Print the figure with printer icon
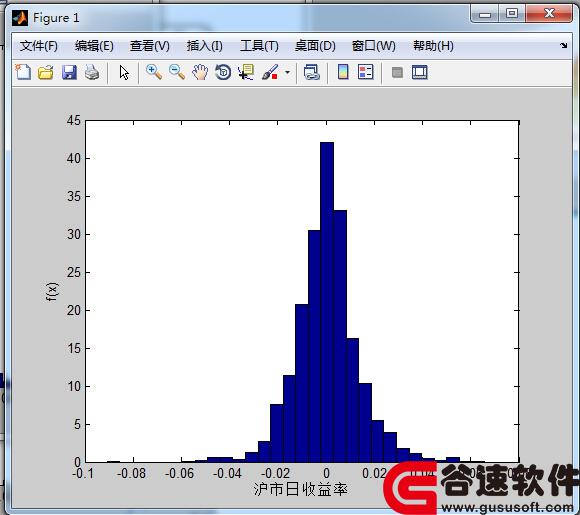The height and width of the screenshot is (515, 580). coord(92,72)
